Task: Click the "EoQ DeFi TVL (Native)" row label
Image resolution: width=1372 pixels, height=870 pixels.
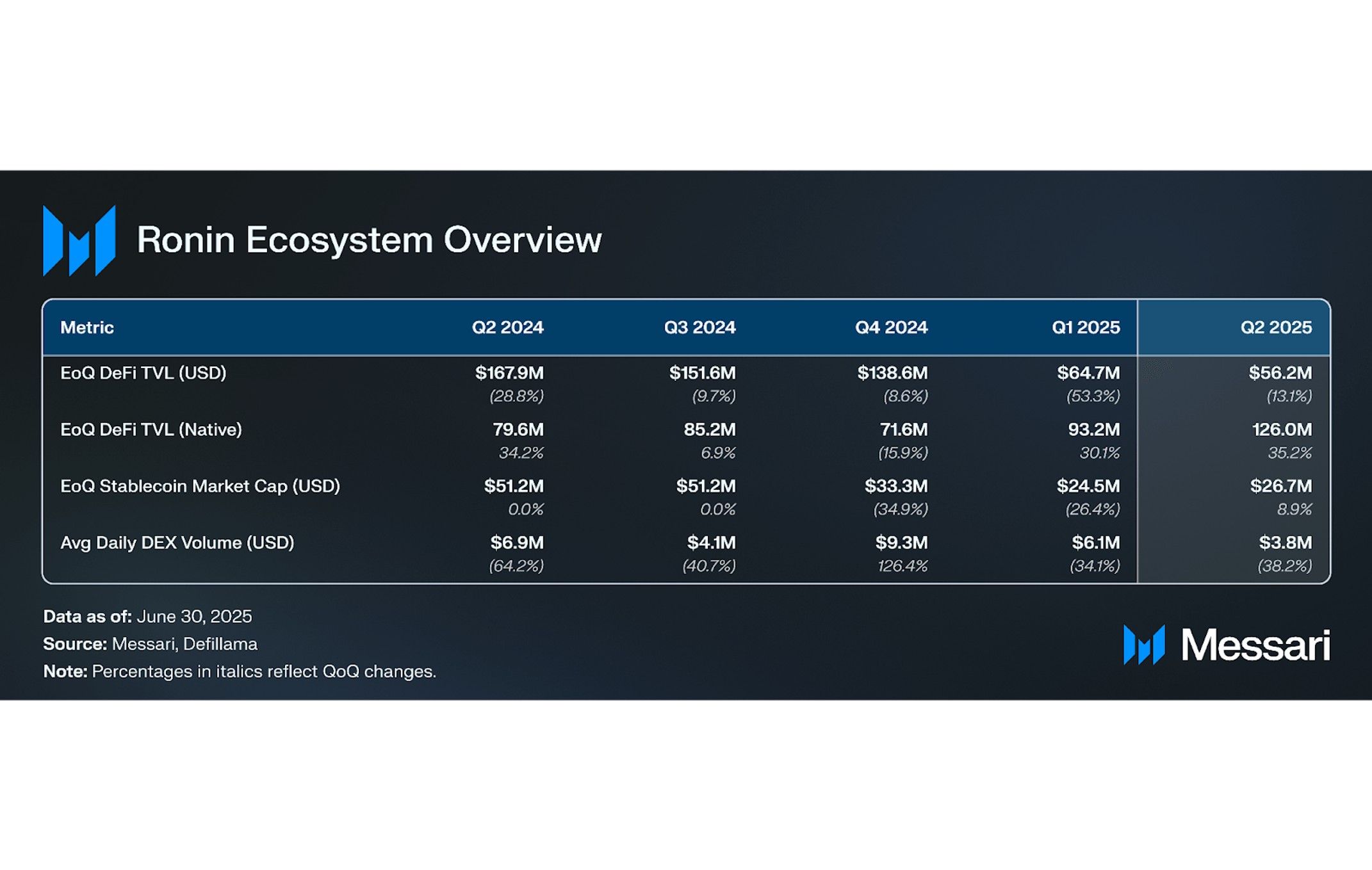Action: 151,430
